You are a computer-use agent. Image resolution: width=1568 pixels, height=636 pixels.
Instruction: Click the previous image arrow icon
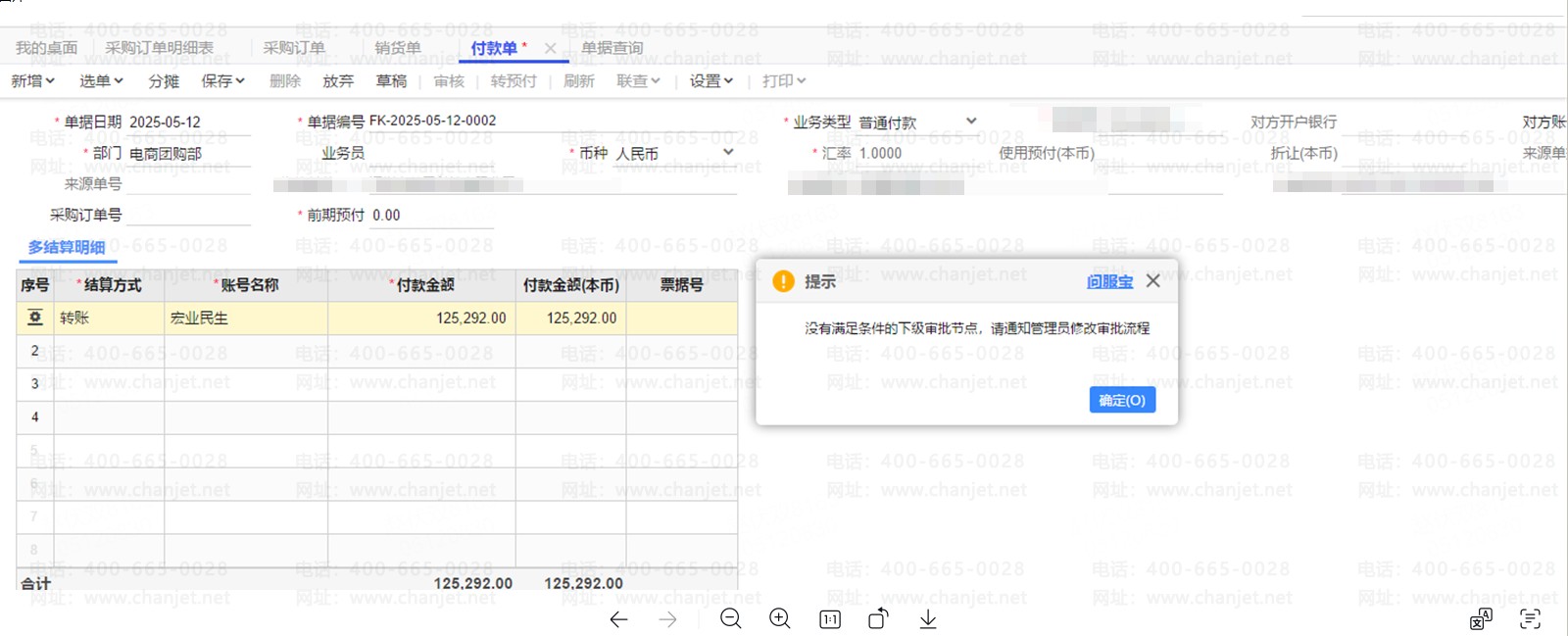[x=618, y=619]
